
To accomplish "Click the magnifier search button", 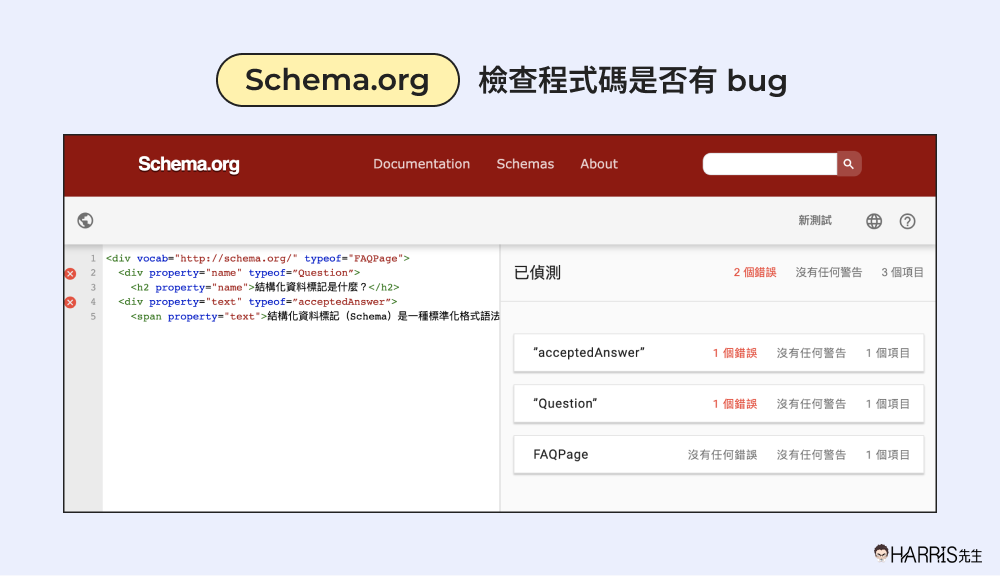I will (x=849, y=164).
